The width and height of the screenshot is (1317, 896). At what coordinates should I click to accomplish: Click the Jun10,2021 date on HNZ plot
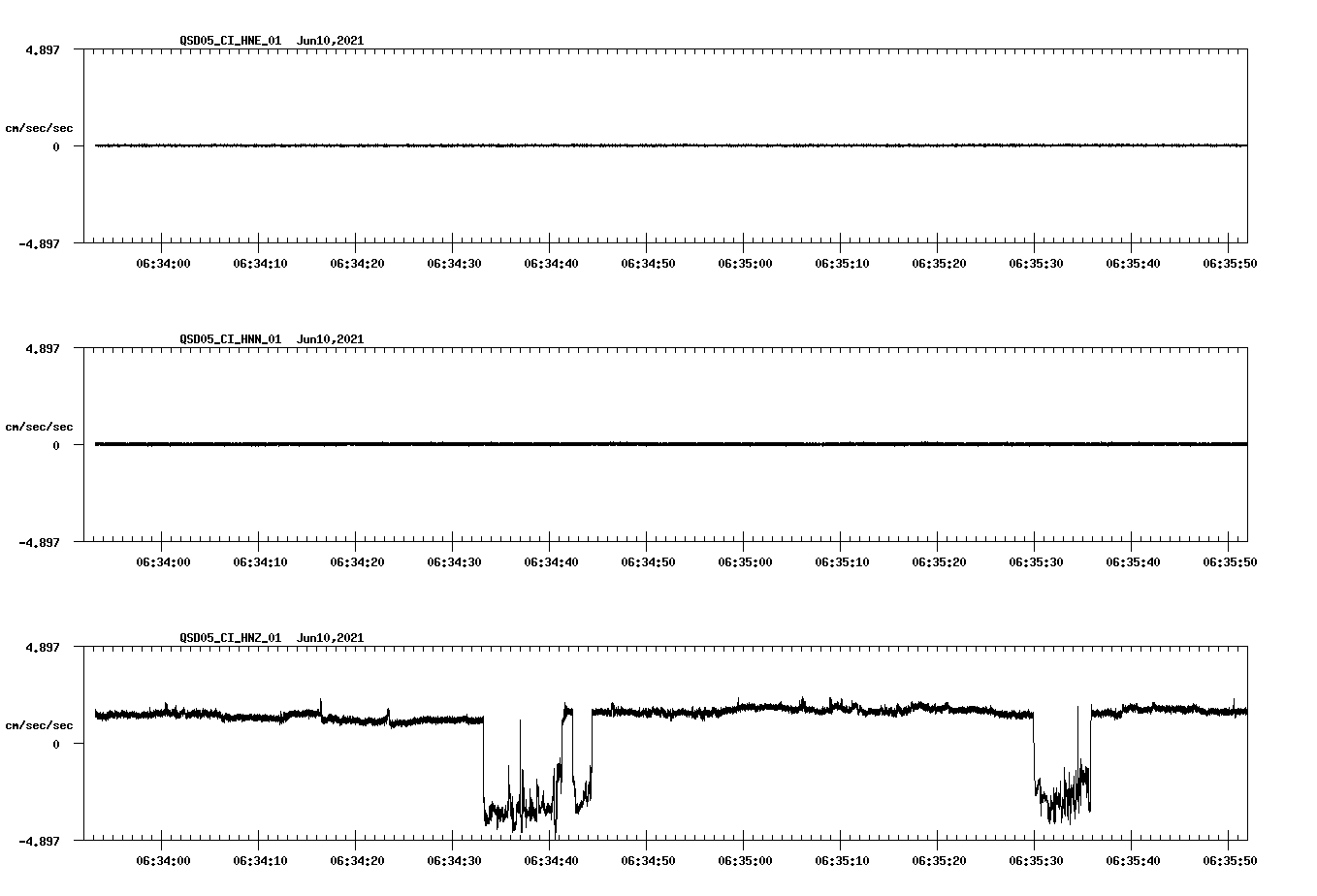tap(330, 638)
